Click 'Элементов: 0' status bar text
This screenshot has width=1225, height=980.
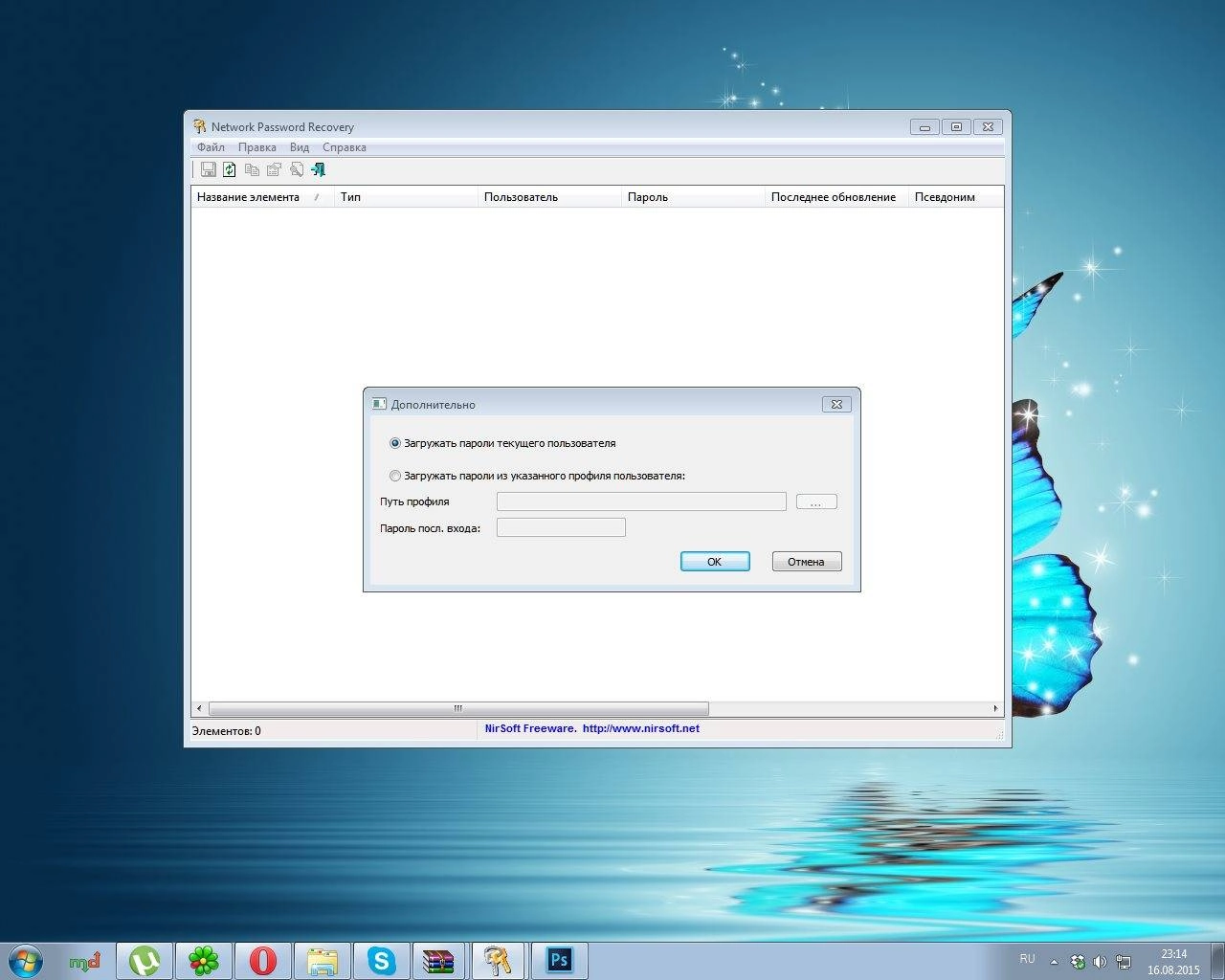tap(227, 731)
